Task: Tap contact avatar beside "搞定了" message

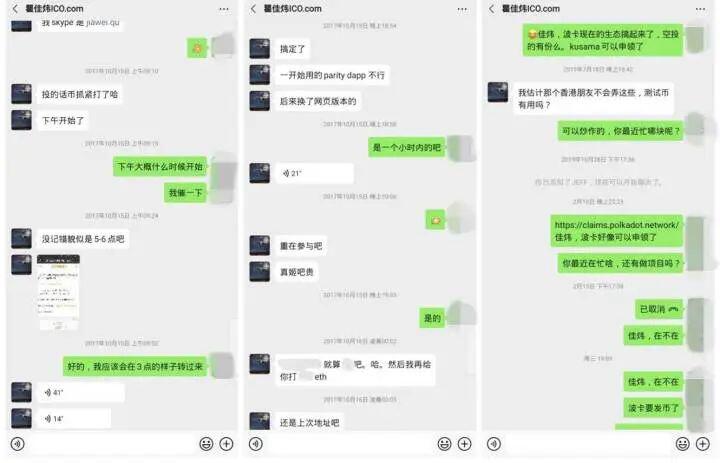Action: click(x=259, y=49)
